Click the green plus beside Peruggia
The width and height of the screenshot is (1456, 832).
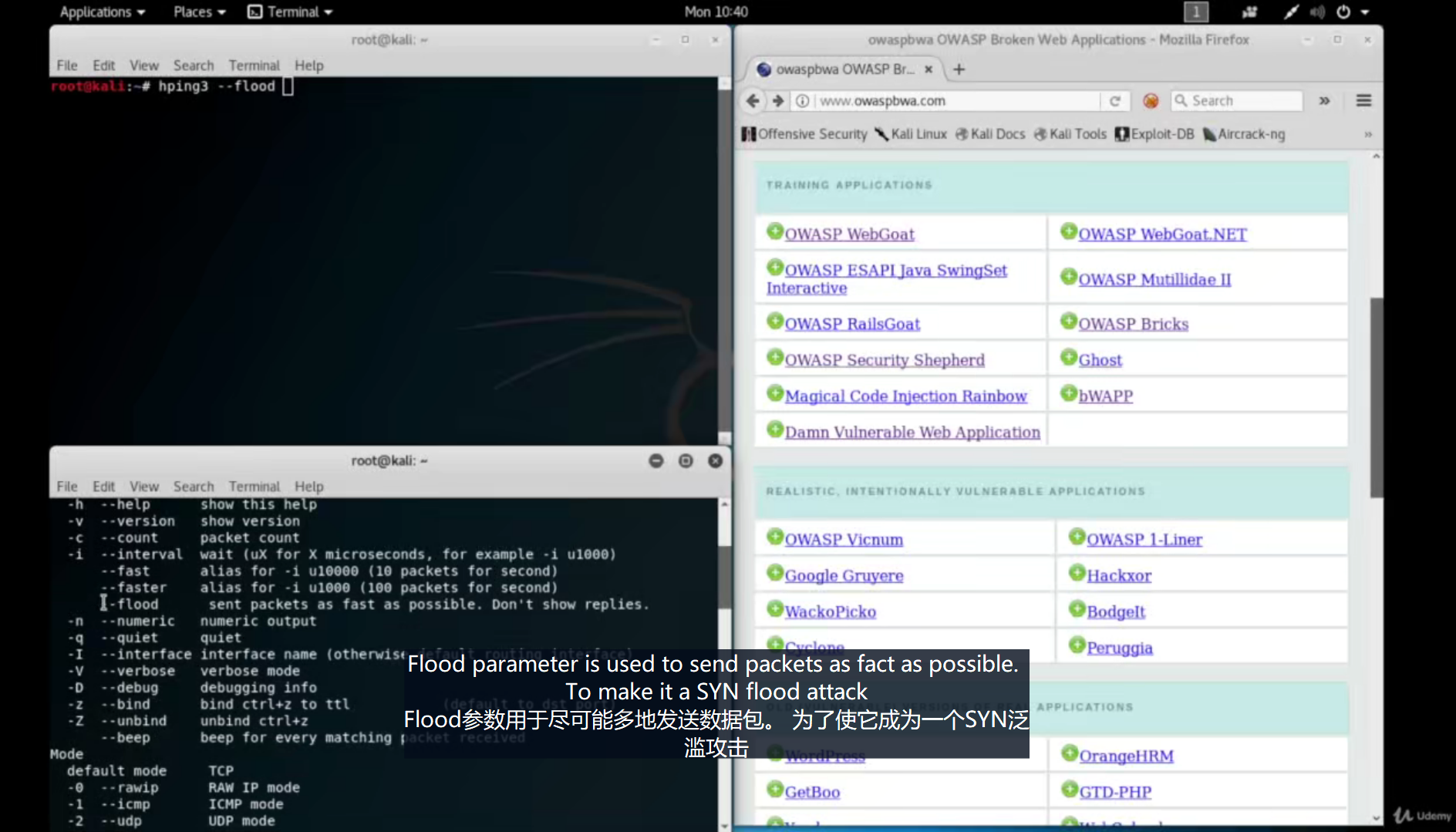click(x=1077, y=645)
